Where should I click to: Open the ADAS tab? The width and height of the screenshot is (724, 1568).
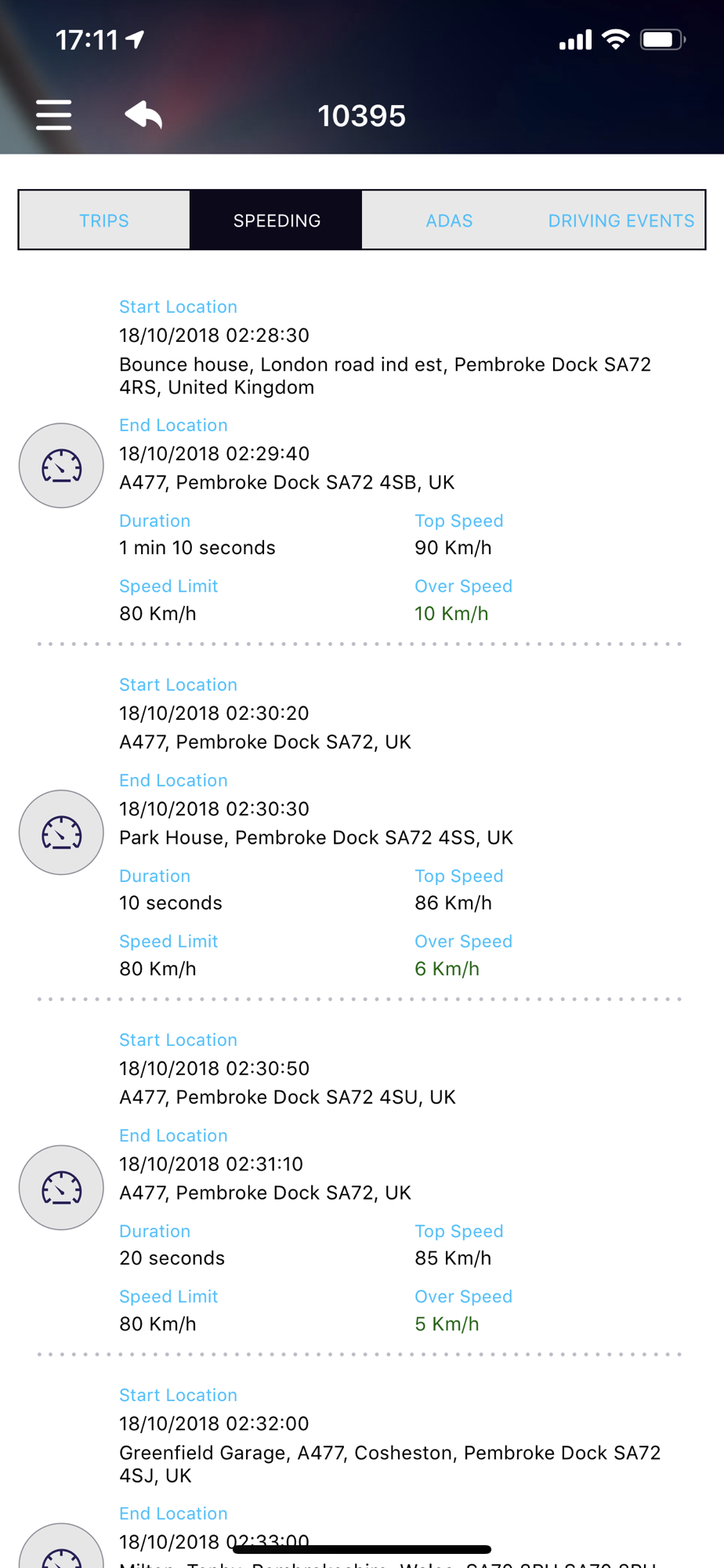click(x=449, y=220)
